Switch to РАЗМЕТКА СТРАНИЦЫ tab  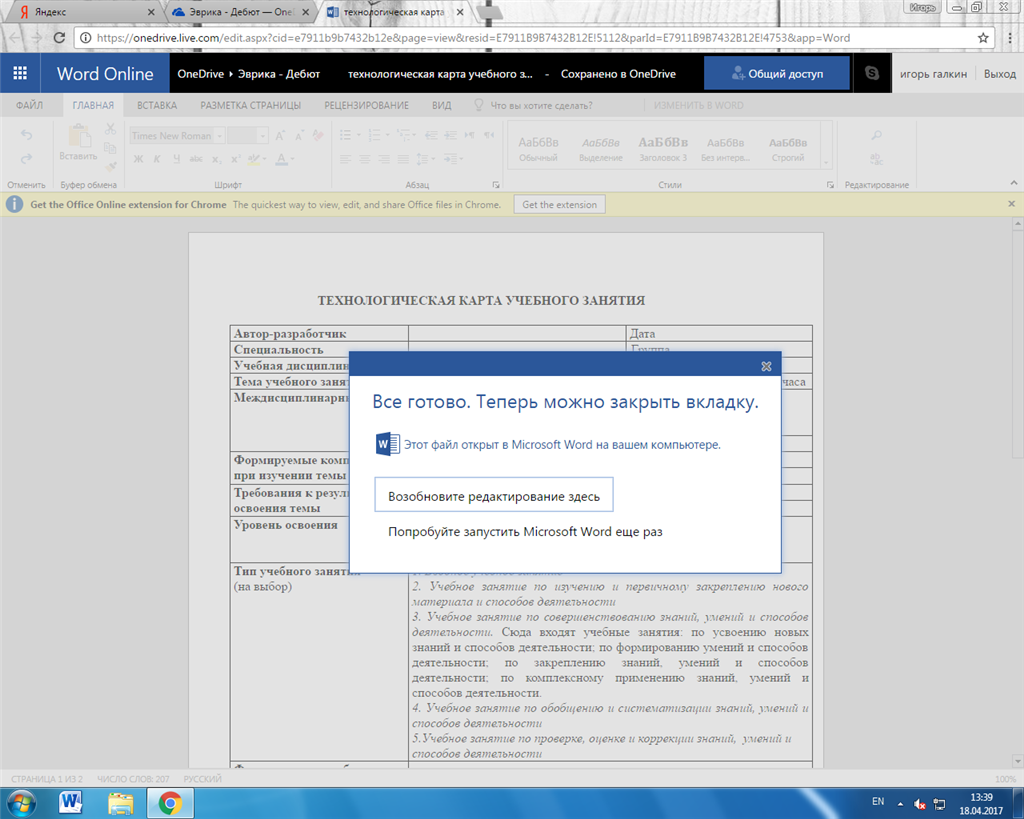point(251,105)
